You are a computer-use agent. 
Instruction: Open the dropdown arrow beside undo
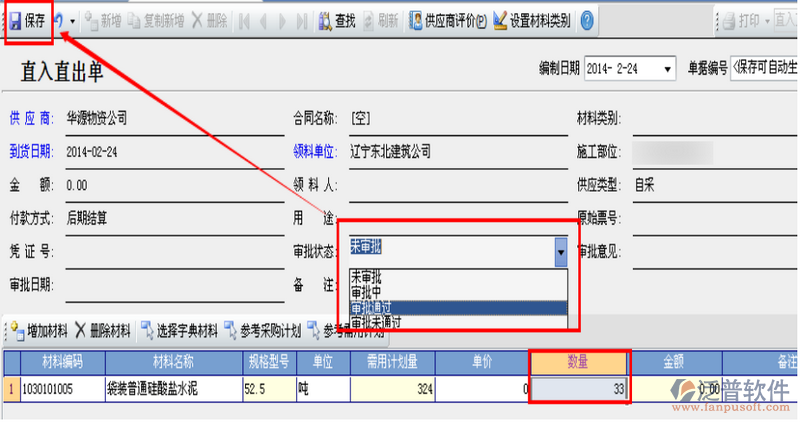coord(73,20)
